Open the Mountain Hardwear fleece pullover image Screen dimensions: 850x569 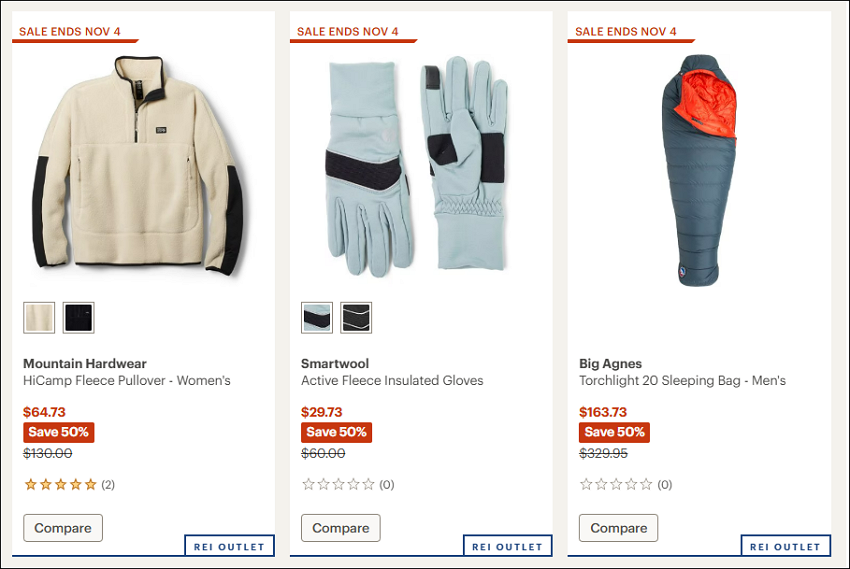[138, 165]
